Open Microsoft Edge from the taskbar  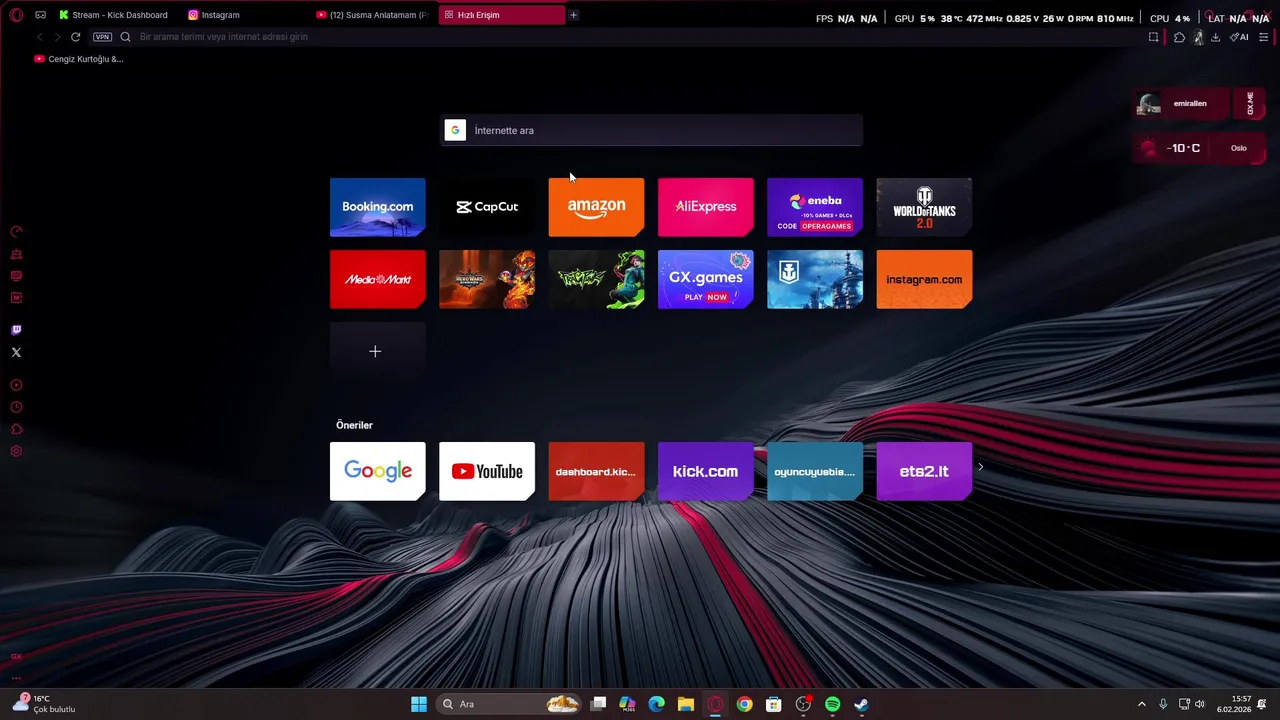coord(657,704)
